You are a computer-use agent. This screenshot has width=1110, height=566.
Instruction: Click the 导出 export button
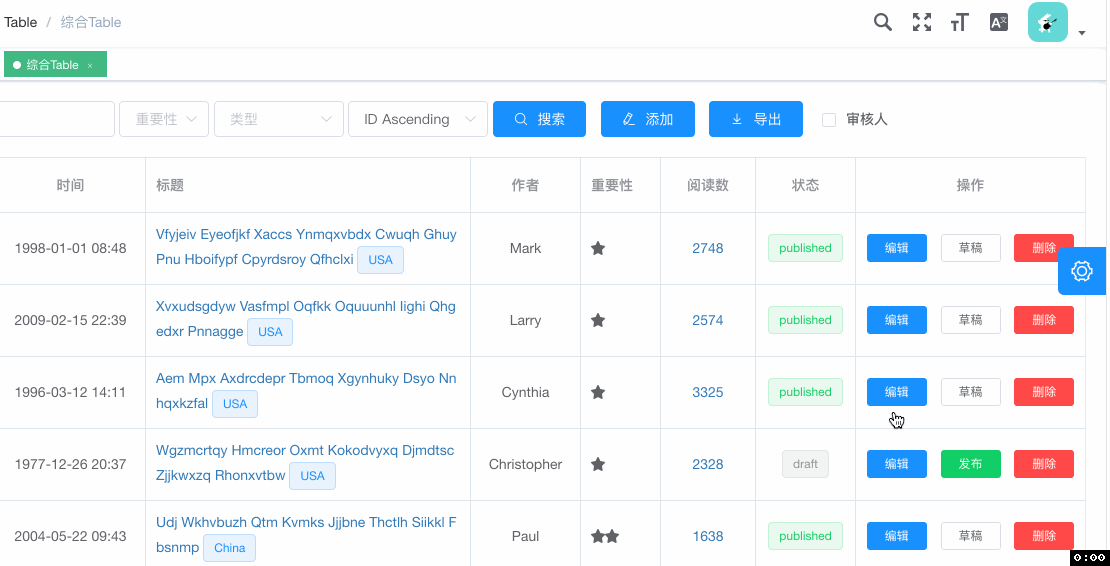(756, 119)
